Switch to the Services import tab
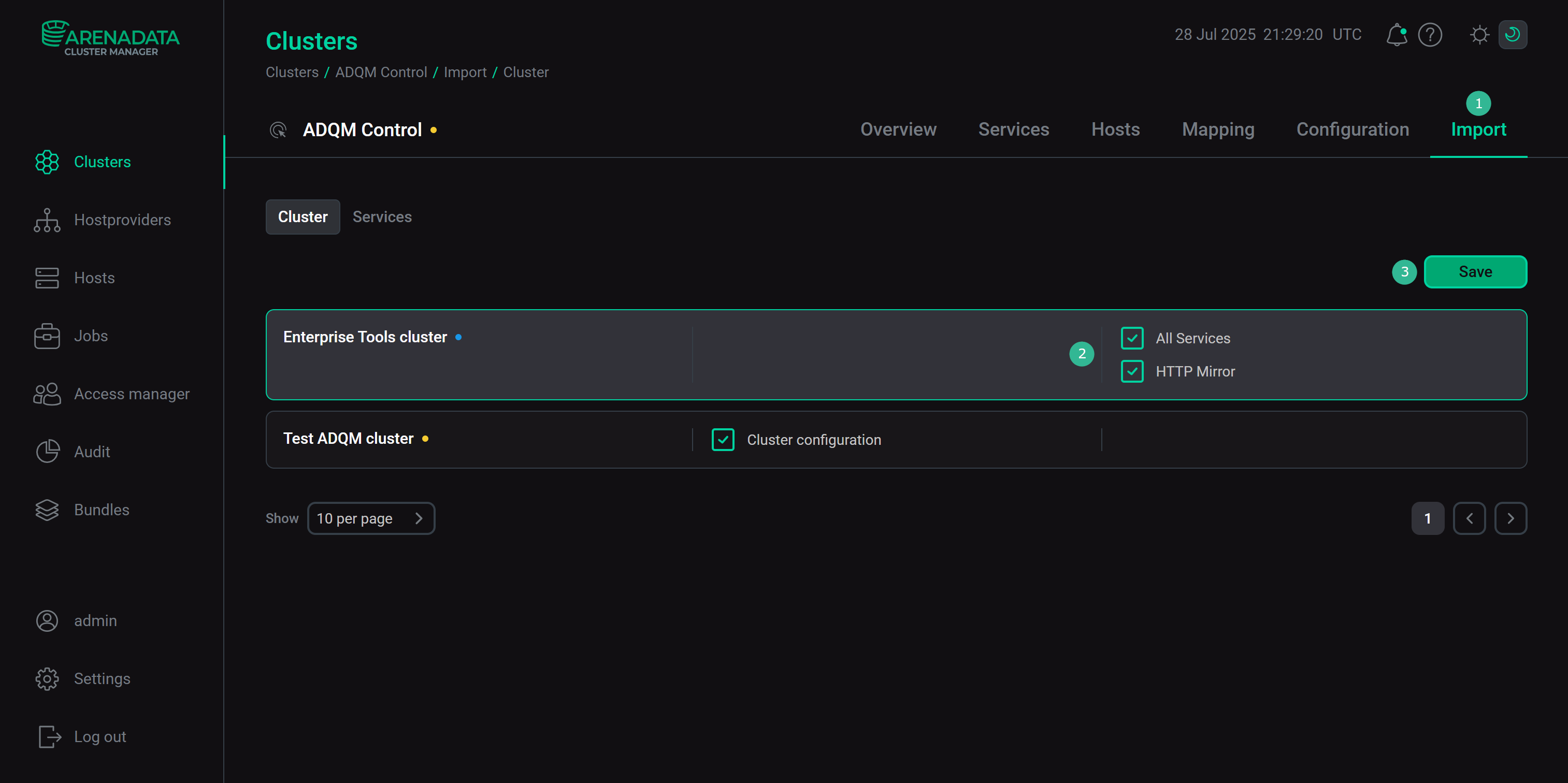 382,216
